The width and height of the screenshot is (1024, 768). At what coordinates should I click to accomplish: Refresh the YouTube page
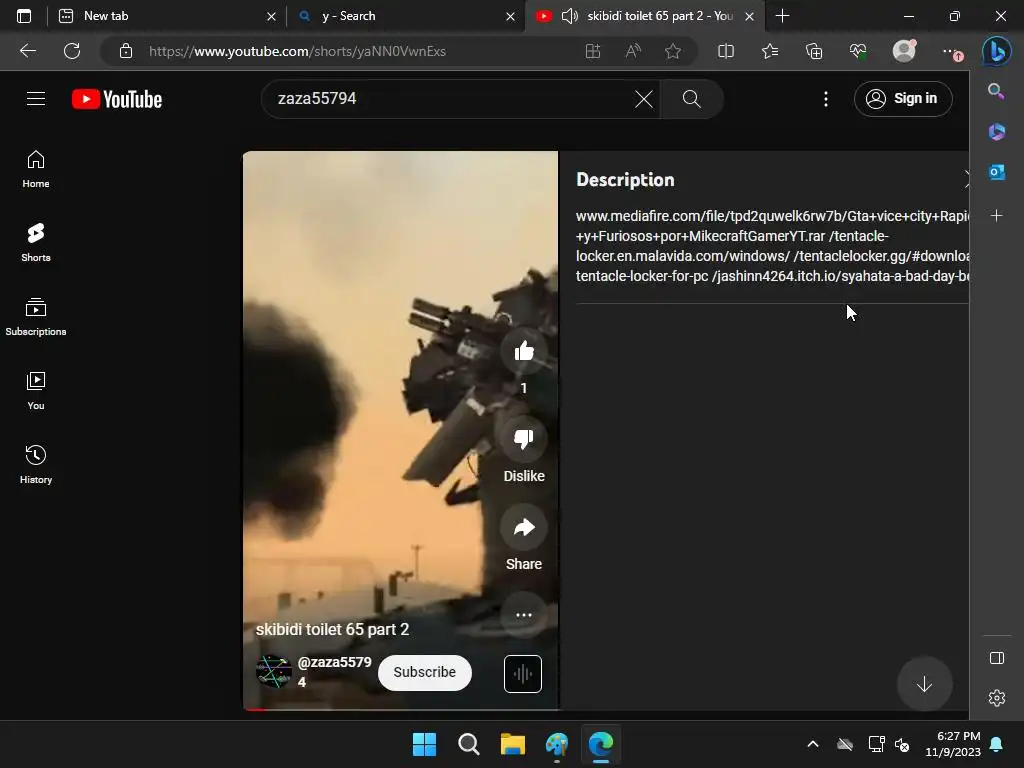(x=72, y=51)
